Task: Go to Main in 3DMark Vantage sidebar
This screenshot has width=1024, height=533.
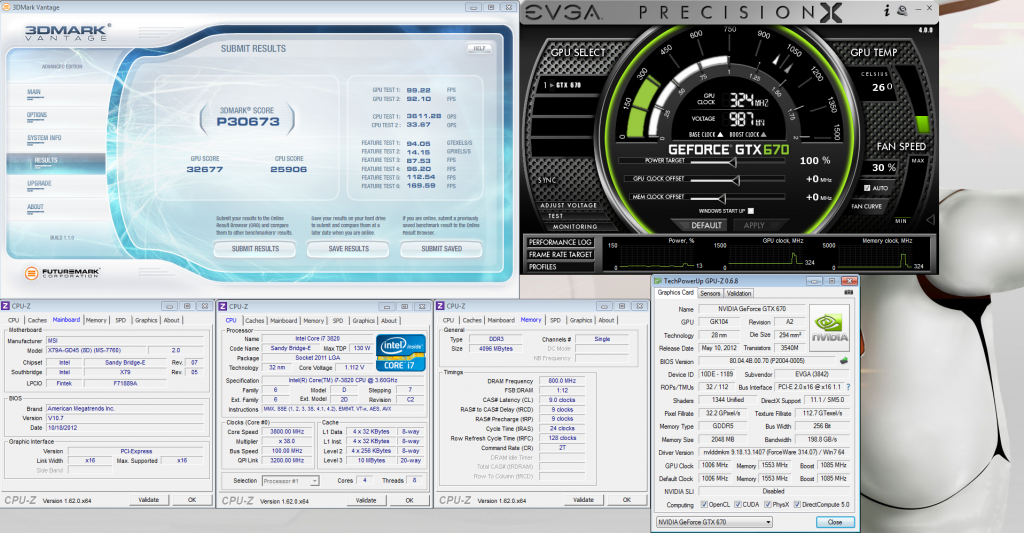Action: click(34, 92)
